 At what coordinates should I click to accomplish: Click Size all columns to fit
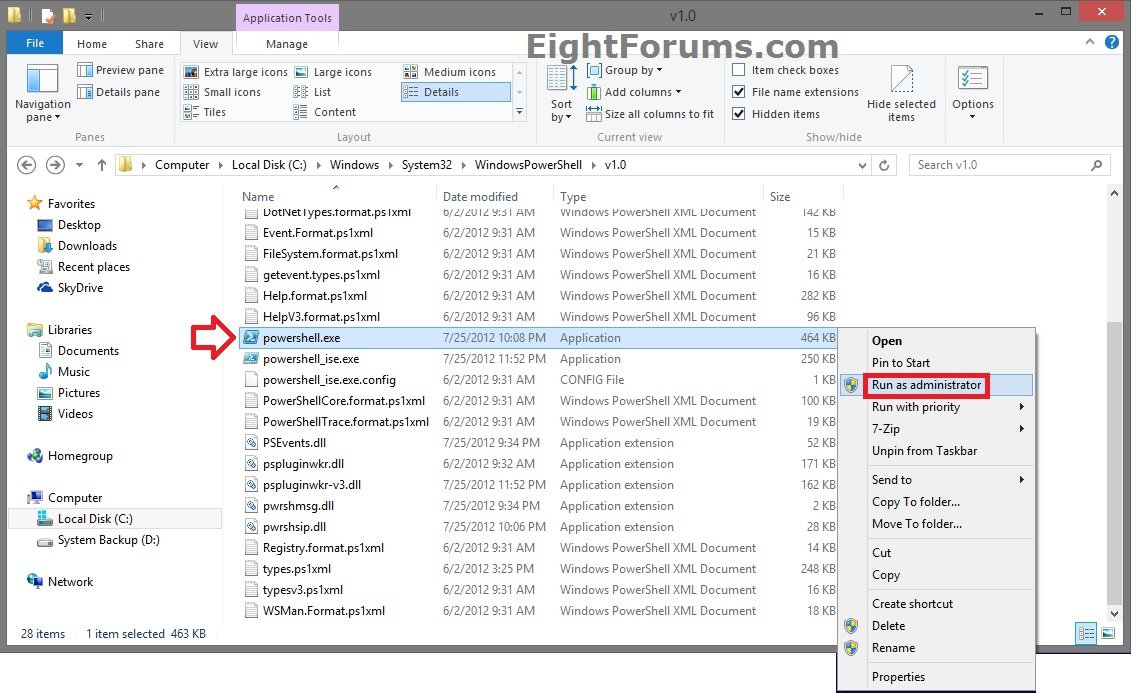650,114
